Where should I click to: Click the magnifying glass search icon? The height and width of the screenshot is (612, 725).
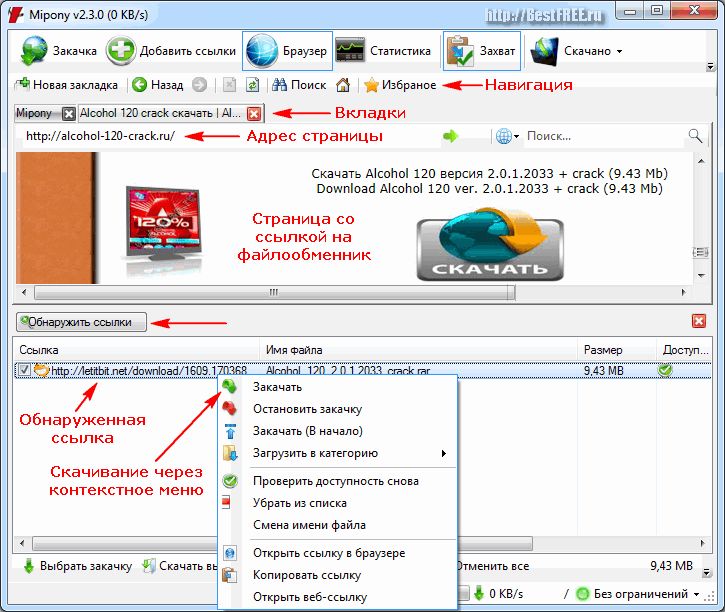point(695,136)
